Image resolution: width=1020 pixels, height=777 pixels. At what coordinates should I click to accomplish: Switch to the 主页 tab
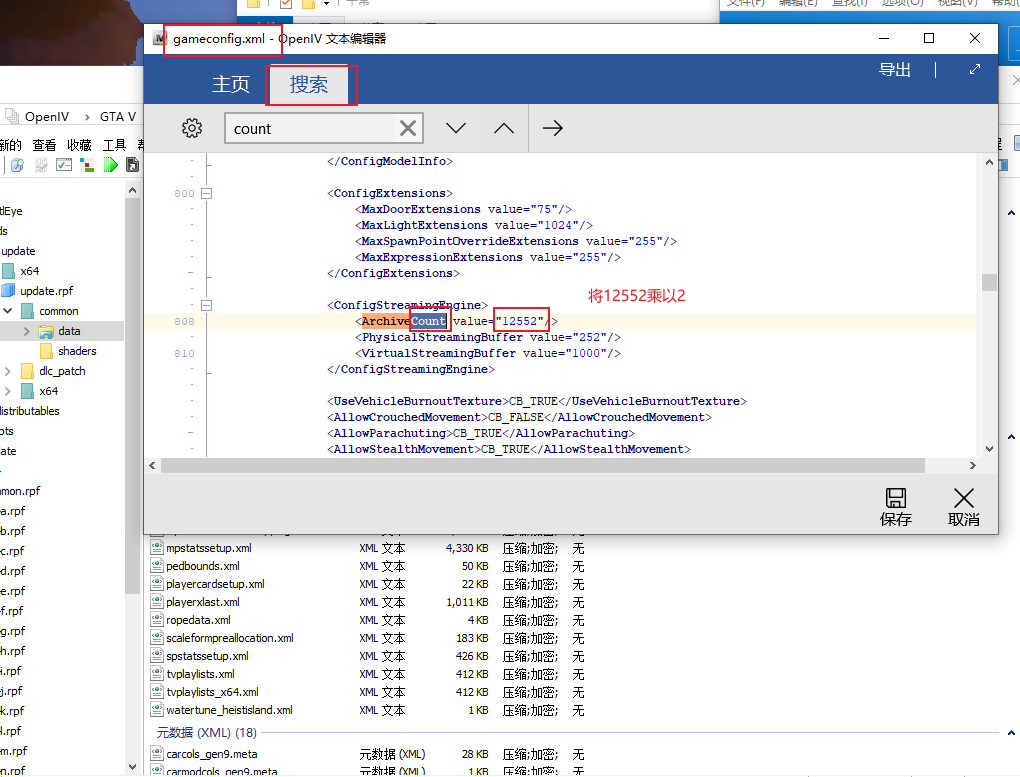231,84
